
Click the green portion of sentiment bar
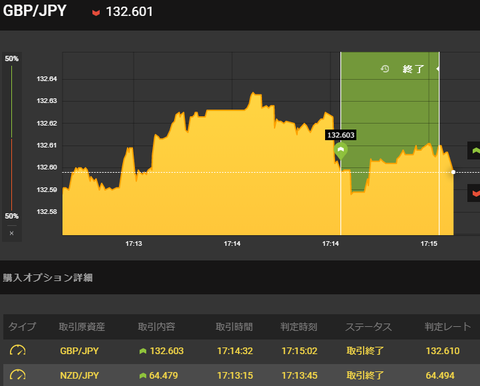point(12,102)
